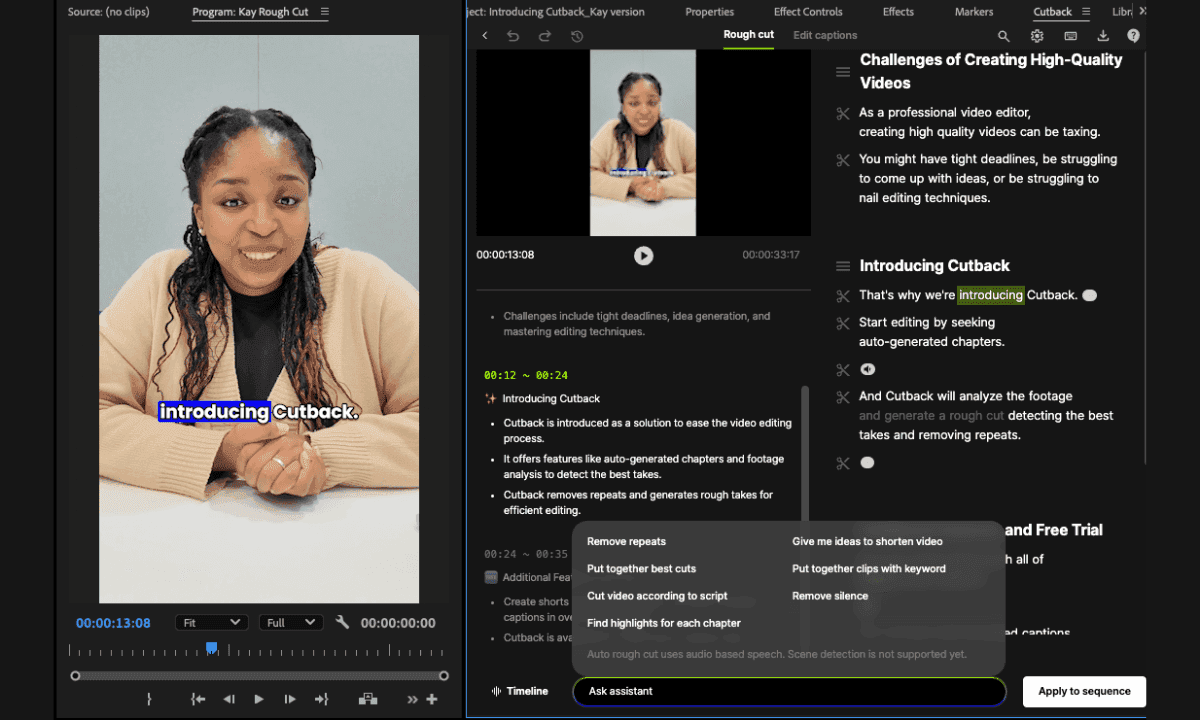Choose Put together clips with keyword
The image size is (1200, 720).
[869, 569]
